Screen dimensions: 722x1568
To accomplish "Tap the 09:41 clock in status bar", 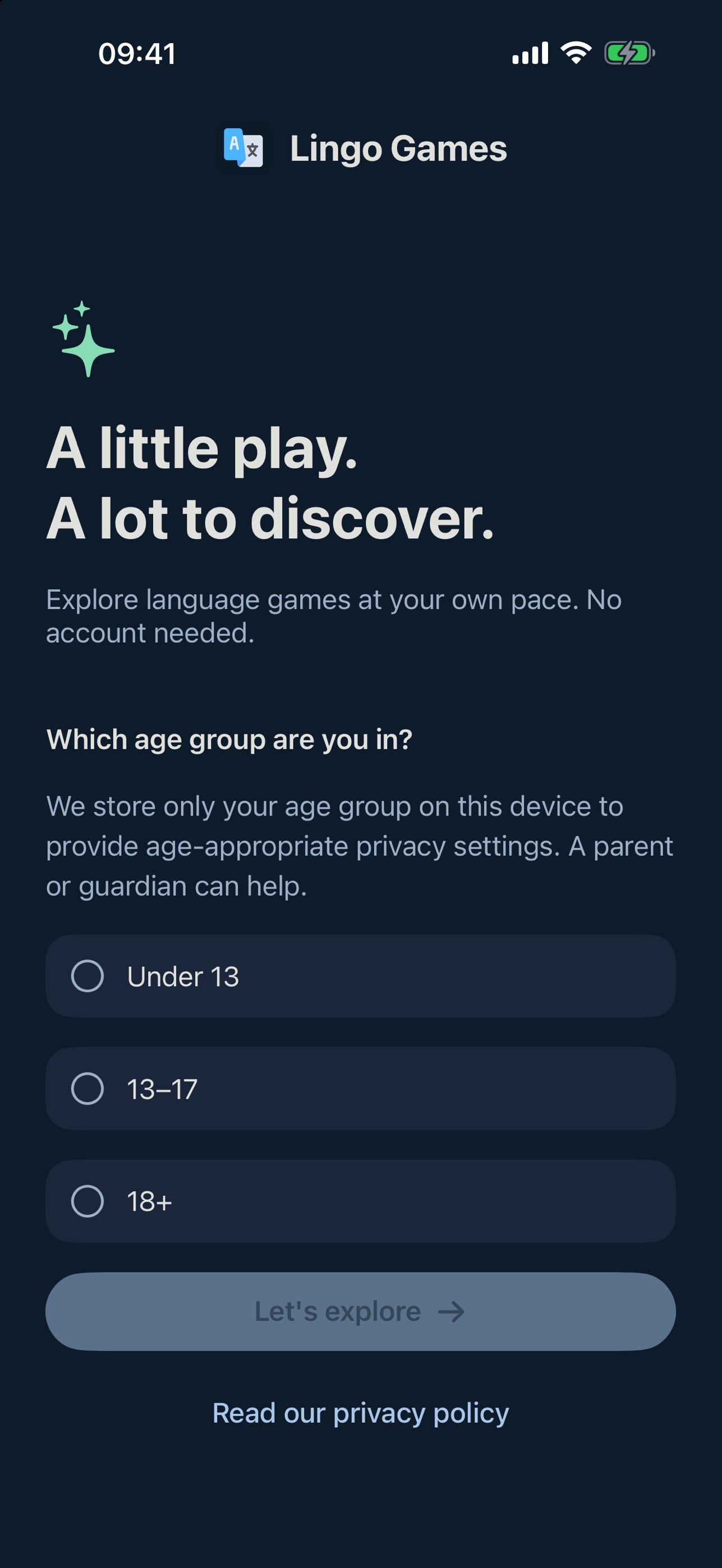I will click(137, 54).
